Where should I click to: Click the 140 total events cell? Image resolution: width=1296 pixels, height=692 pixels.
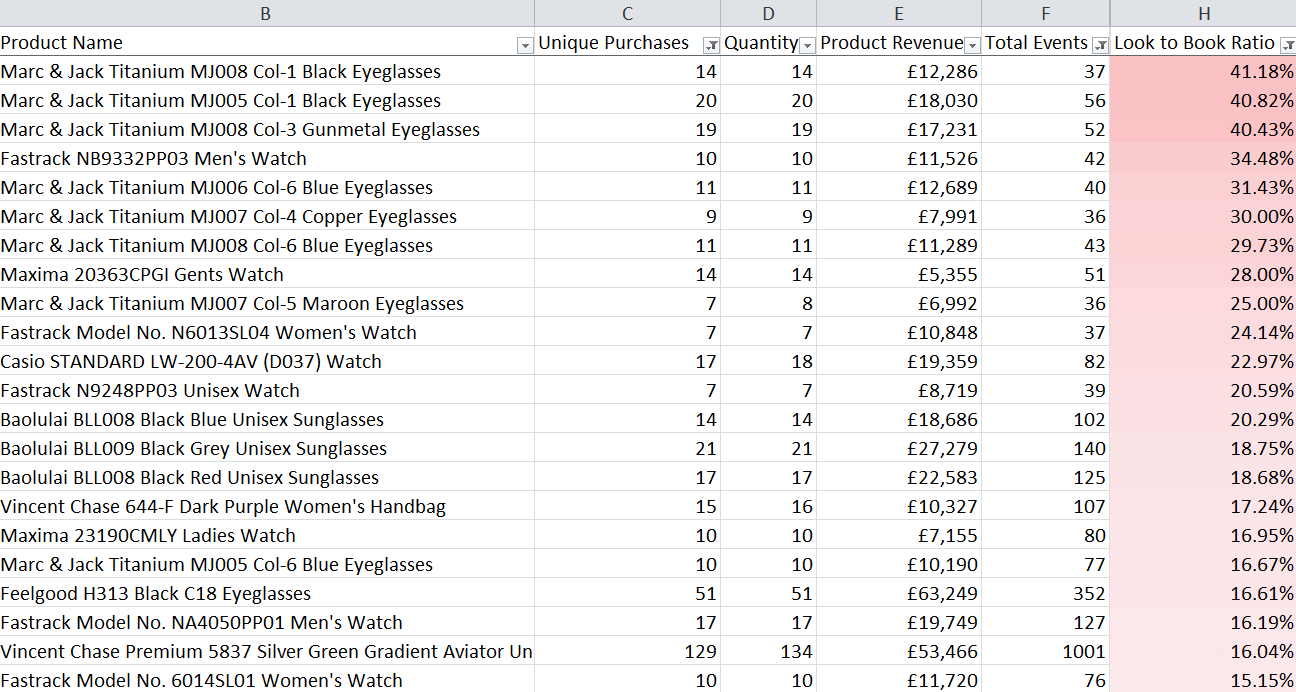(x=1045, y=448)
